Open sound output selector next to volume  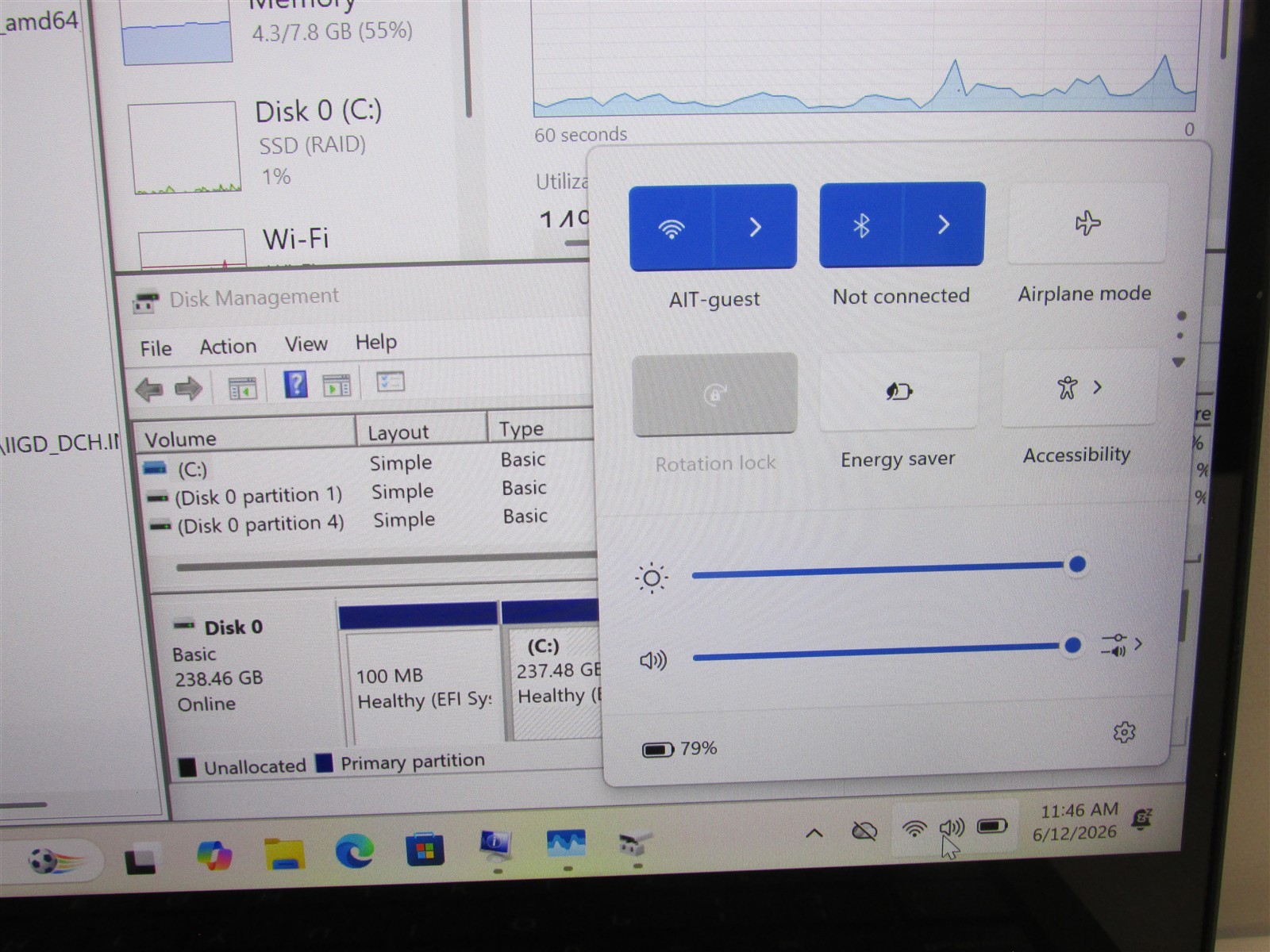(x=1122, y=644)
